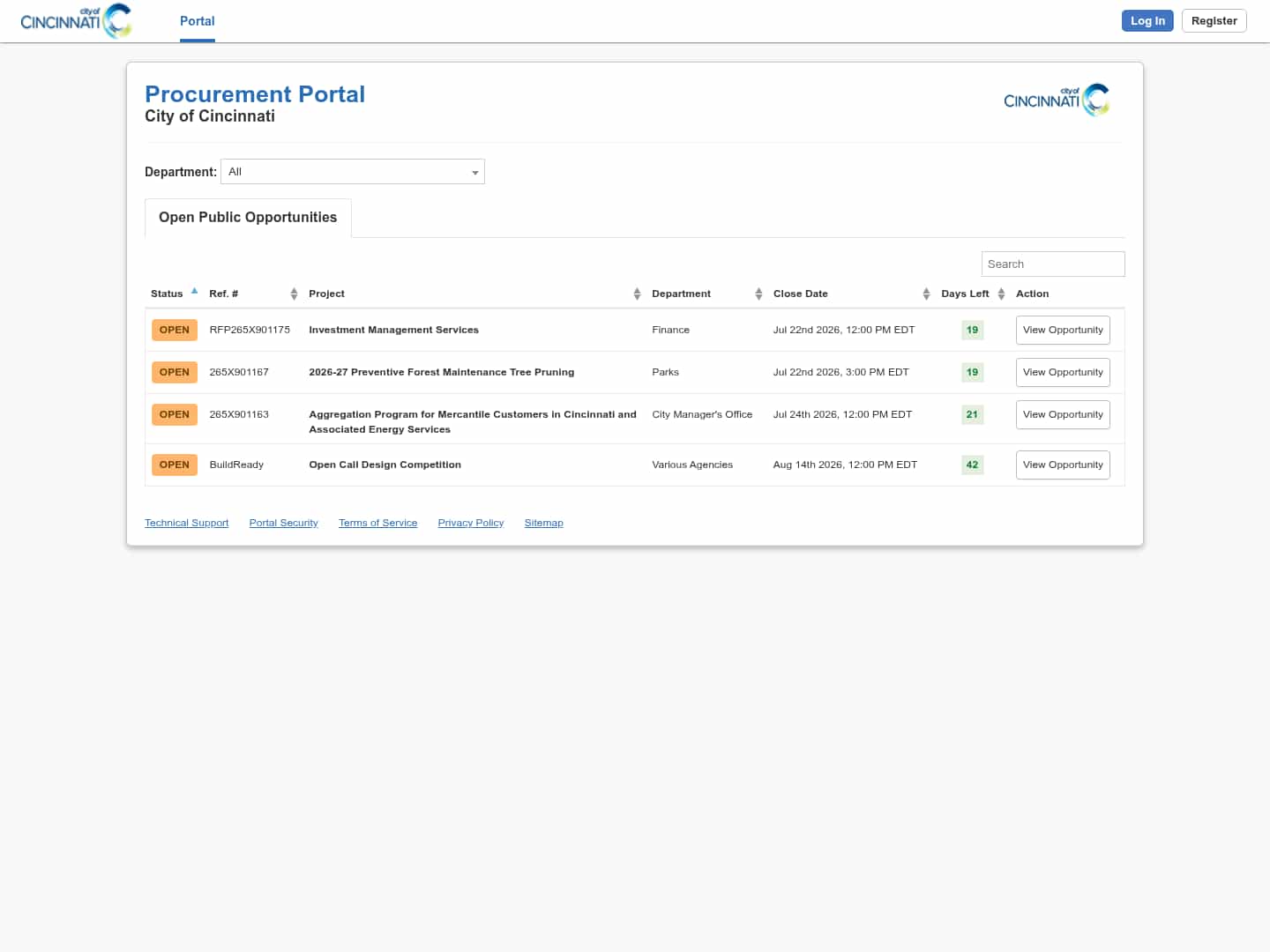Screen dimensions: 1270x952
Task: Click 'Aug 14th 2026, 12:00 PM EDT' date
Action: point(845,465)
